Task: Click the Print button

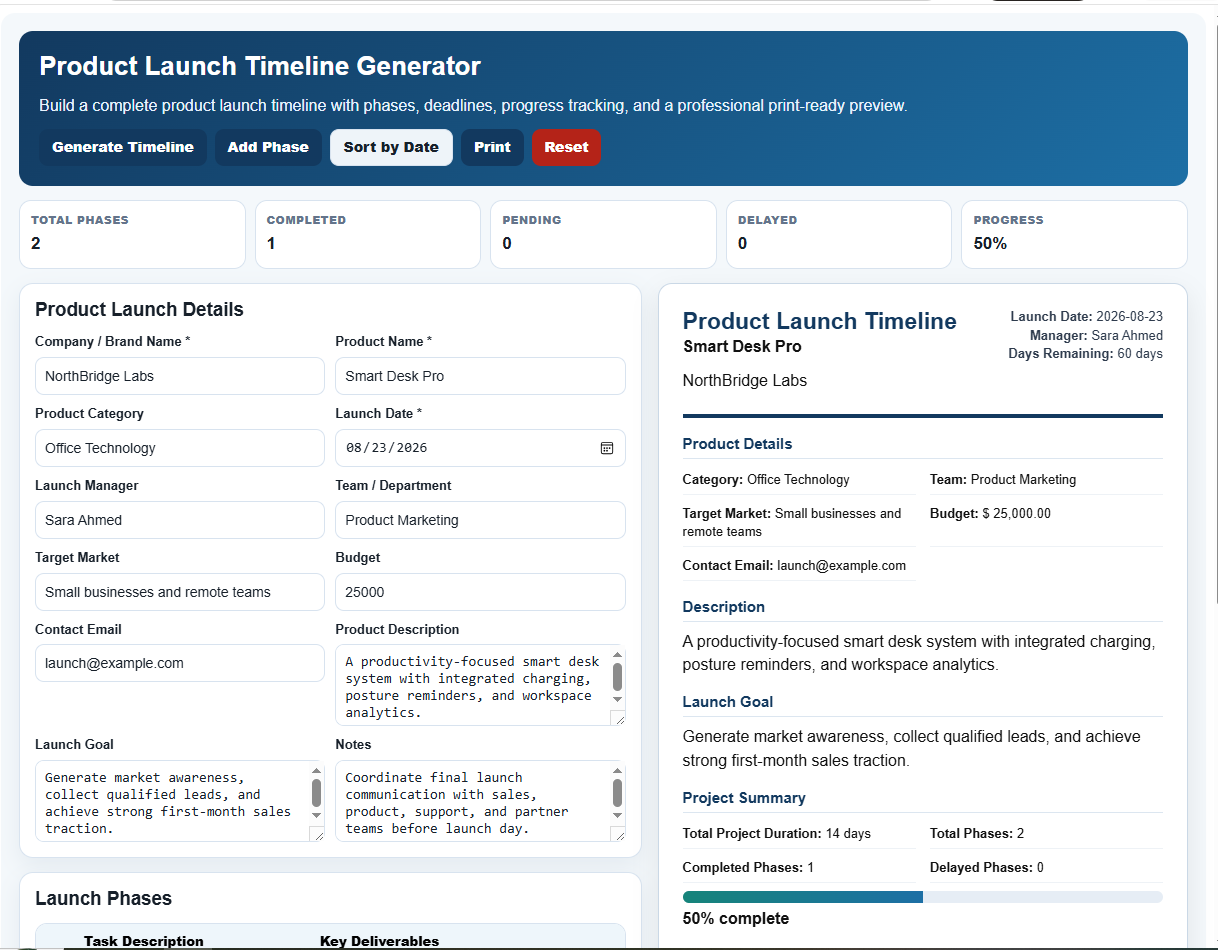Action: click(492, 147)
